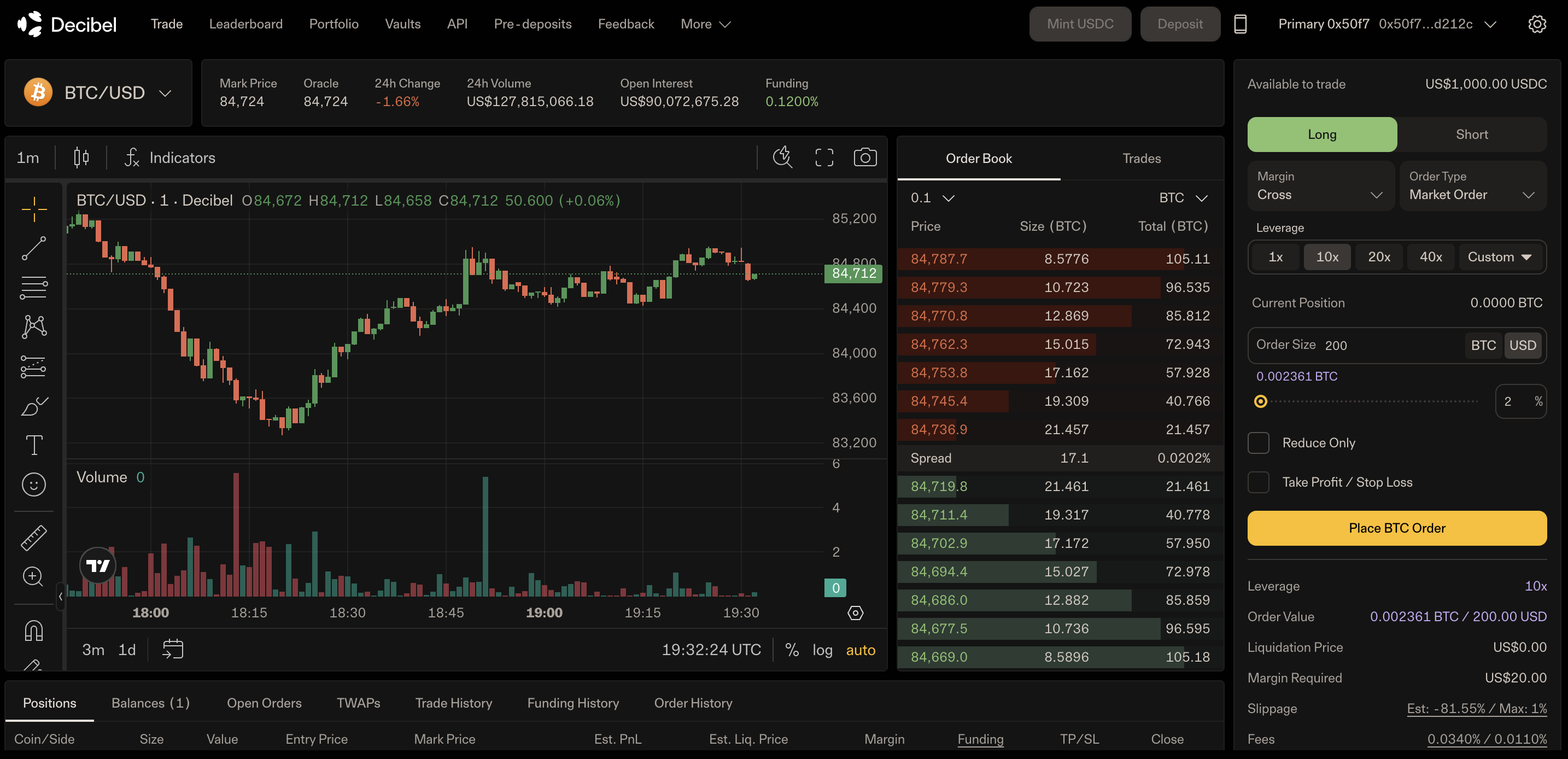Pick the ruler measure tool
This screenshot has height=759, width=1568.
pos(33,538)
